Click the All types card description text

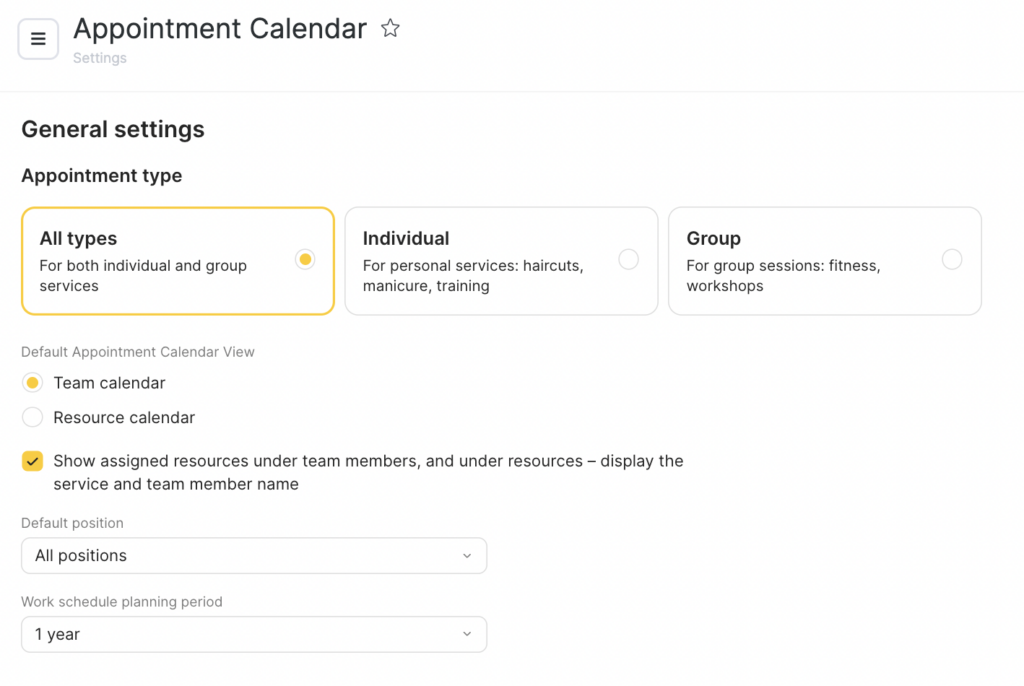tap(142, 276)
